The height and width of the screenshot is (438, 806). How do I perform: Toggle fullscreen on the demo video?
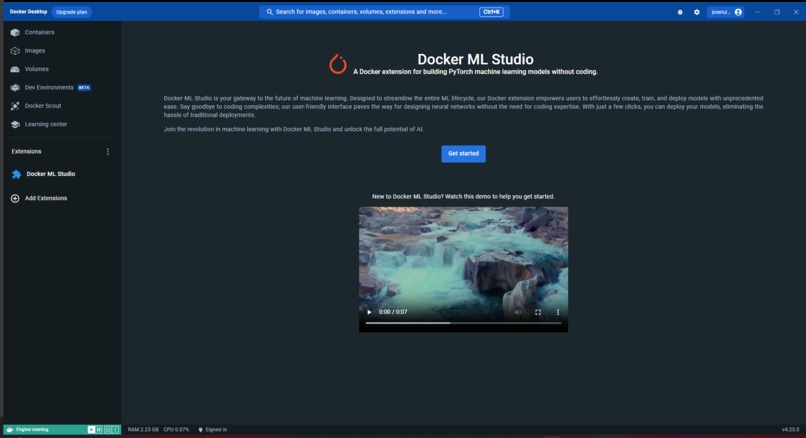538,312
